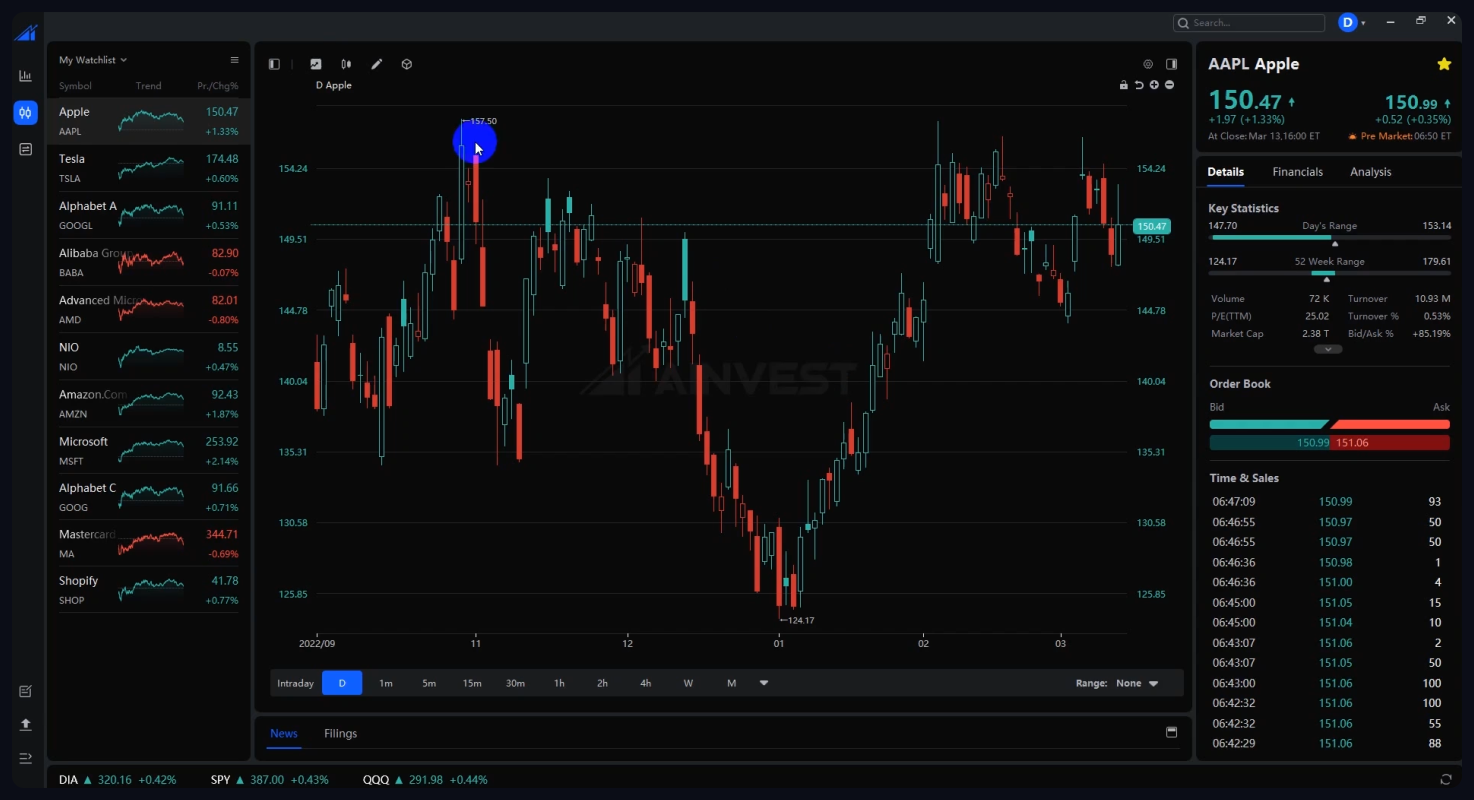This screenshot has height=800, width=1474.
Task: Select the Intraday timeframe
Action: 295,683
